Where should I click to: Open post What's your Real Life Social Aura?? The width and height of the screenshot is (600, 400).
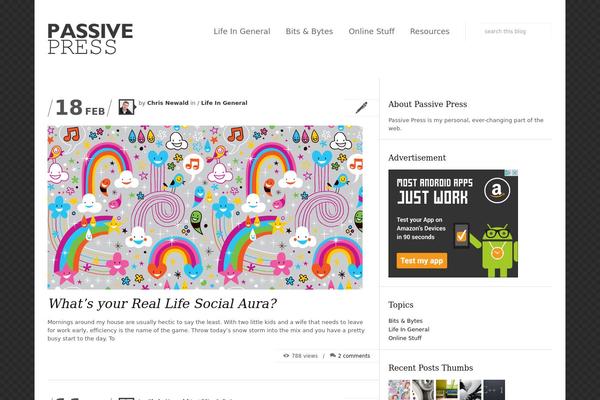click(162, 304)
